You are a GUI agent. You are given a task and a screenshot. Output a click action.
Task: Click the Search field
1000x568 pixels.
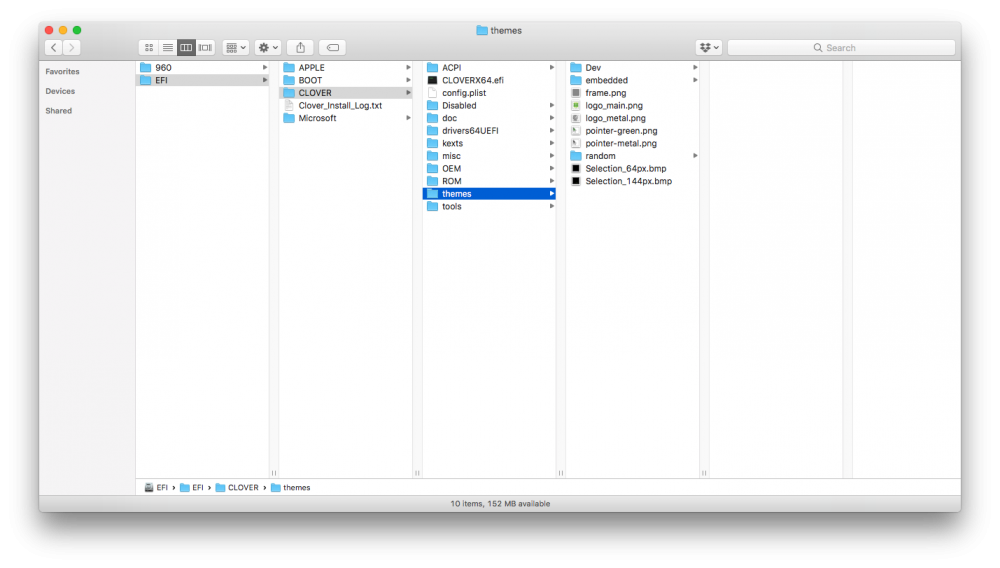pos(841,47)
